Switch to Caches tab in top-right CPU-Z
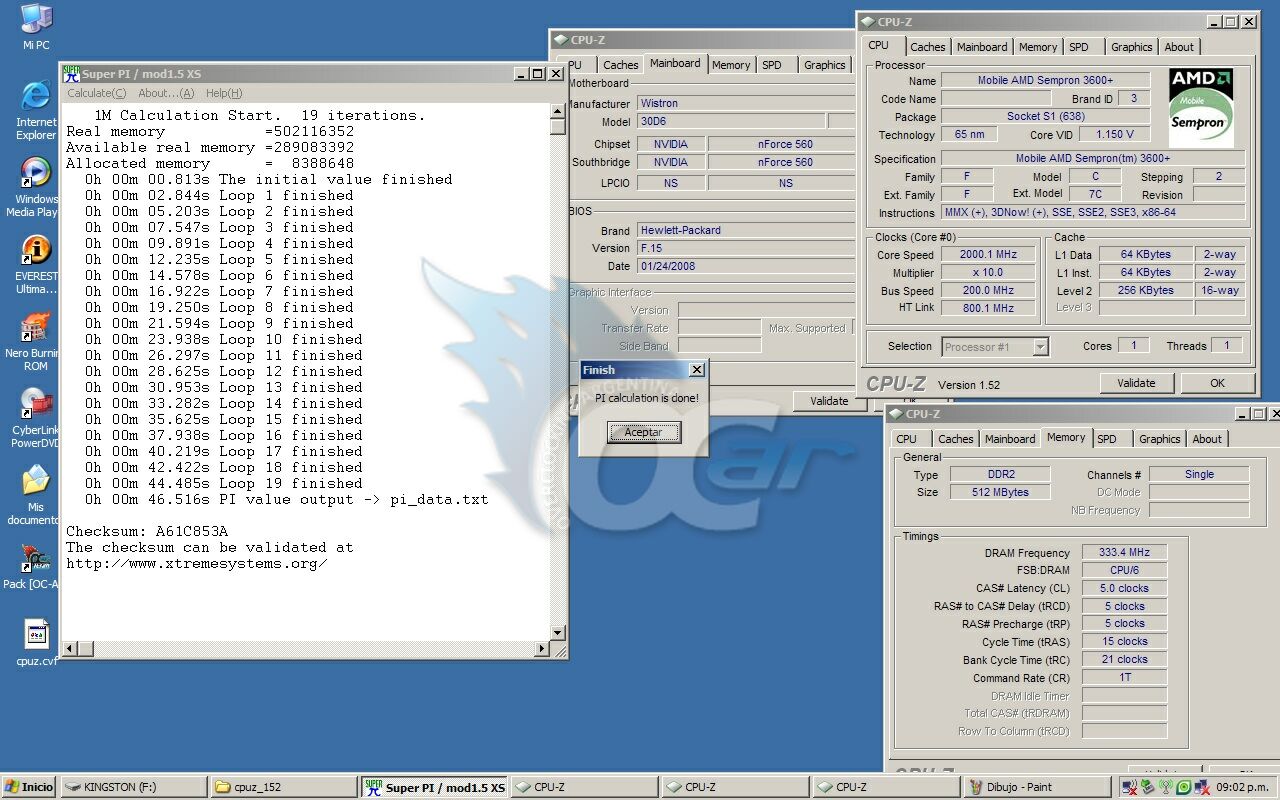Screen dimensions: 1280x800 click(x=927, y=47)
